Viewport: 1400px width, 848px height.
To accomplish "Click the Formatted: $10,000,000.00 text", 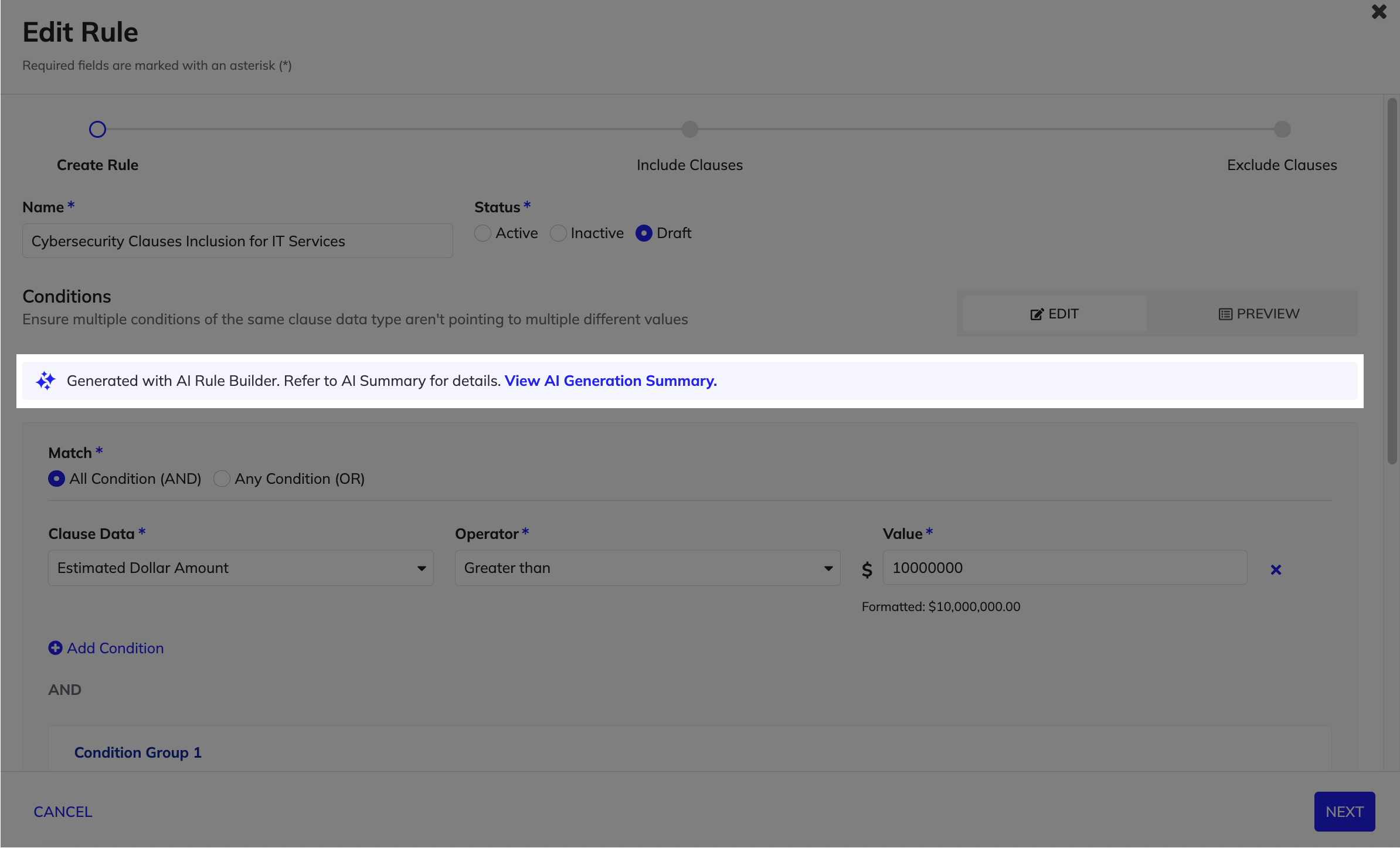I will pos(941,606).
